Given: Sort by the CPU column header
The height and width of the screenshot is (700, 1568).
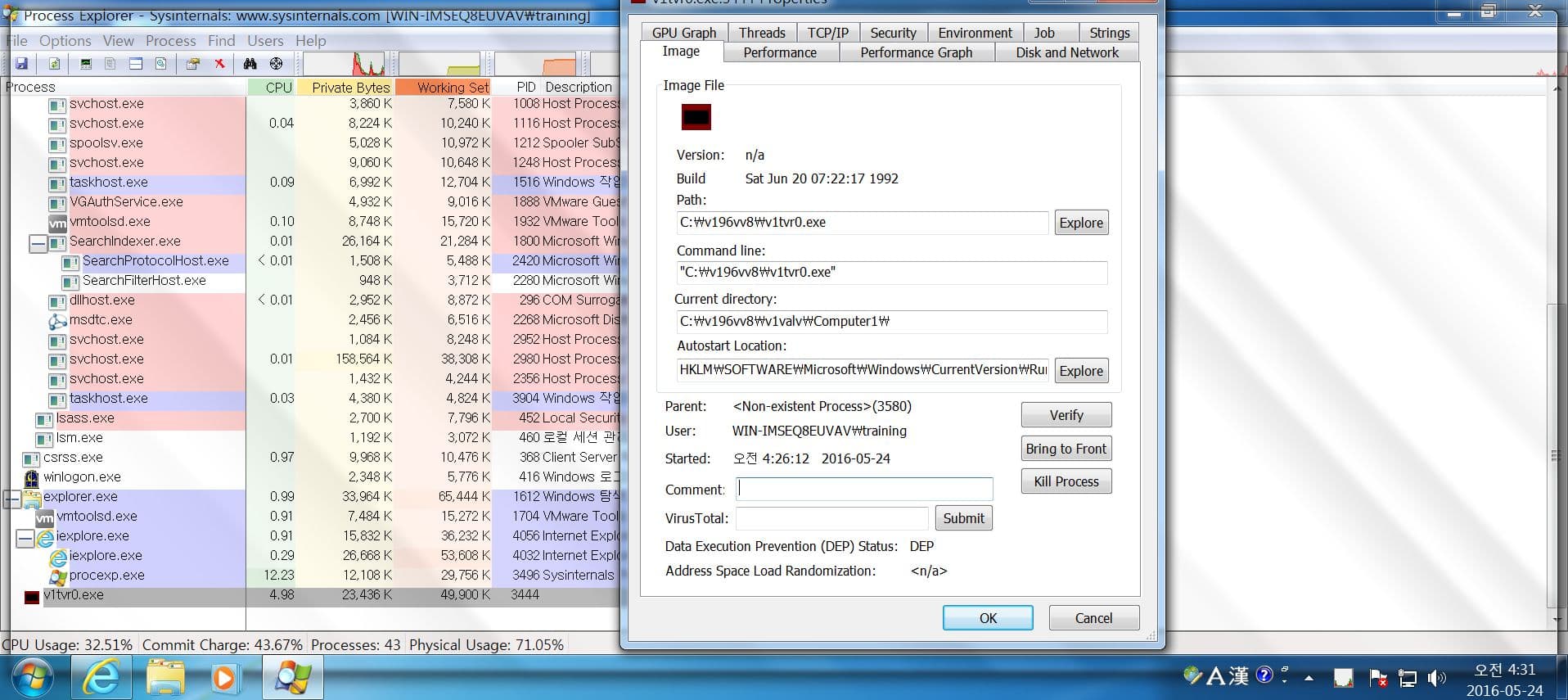Looking at the screenshot, I should [272, 87].
